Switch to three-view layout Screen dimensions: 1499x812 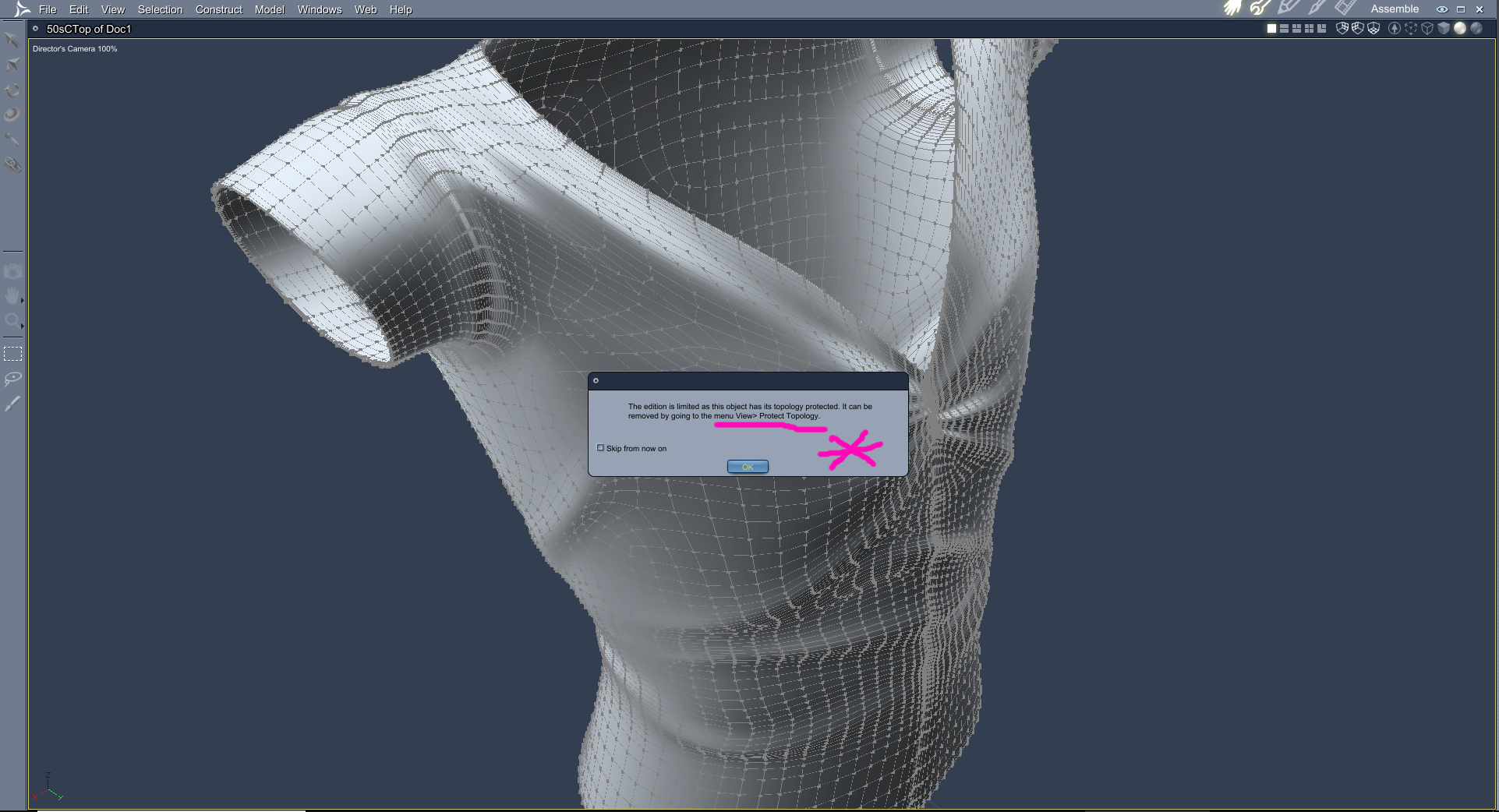coord(1296,29)
